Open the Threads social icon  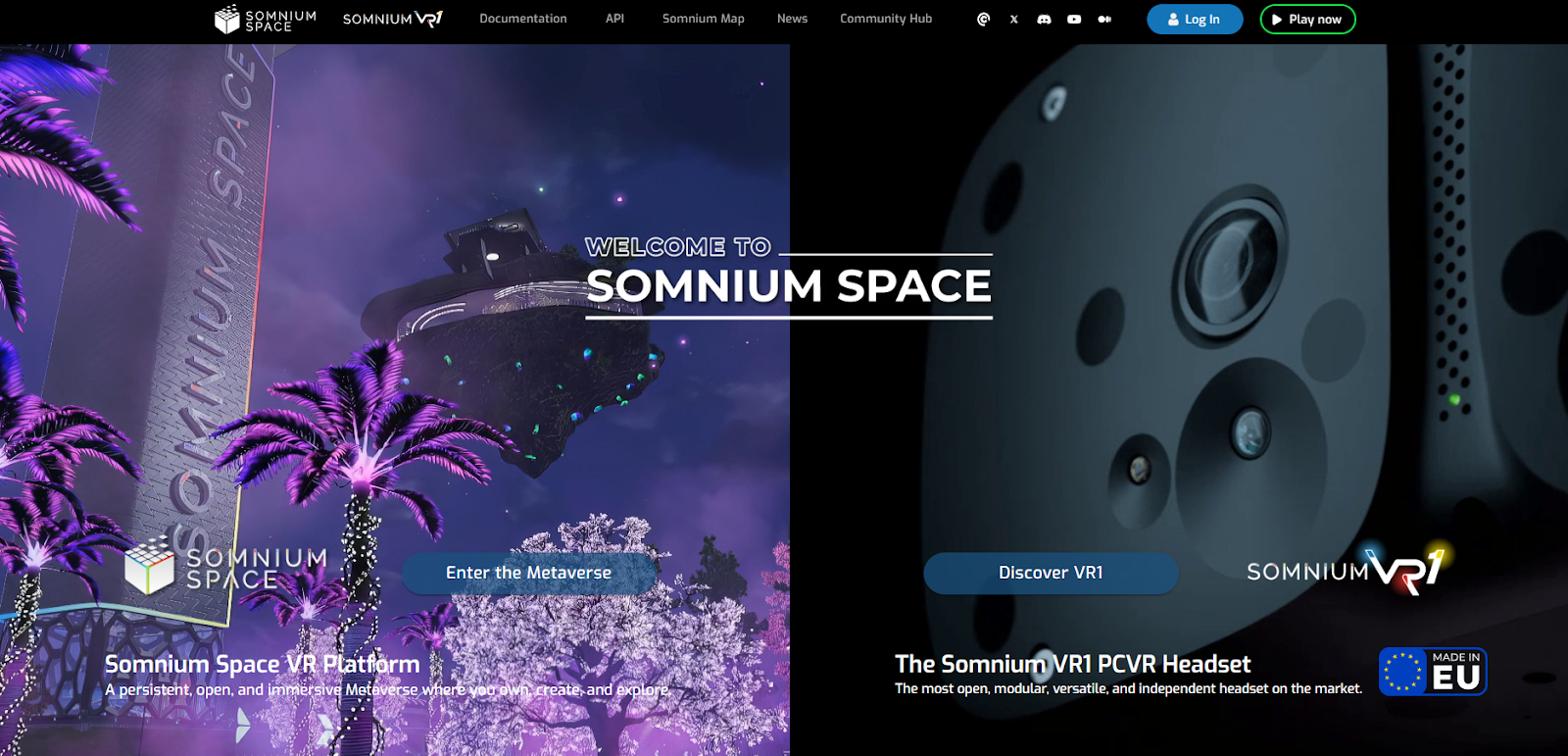(x=983, y=19)
